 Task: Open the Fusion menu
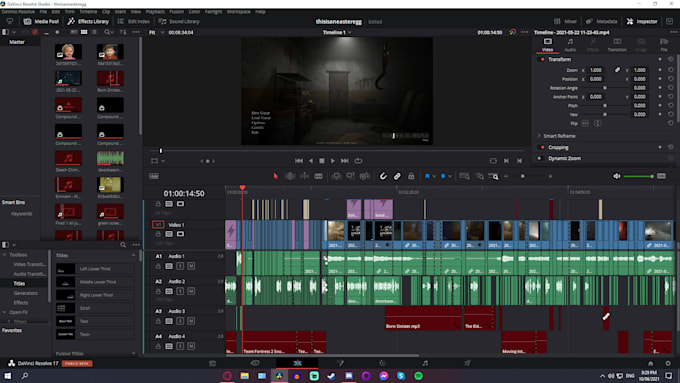pyautogui.click(x=176, y=12)
